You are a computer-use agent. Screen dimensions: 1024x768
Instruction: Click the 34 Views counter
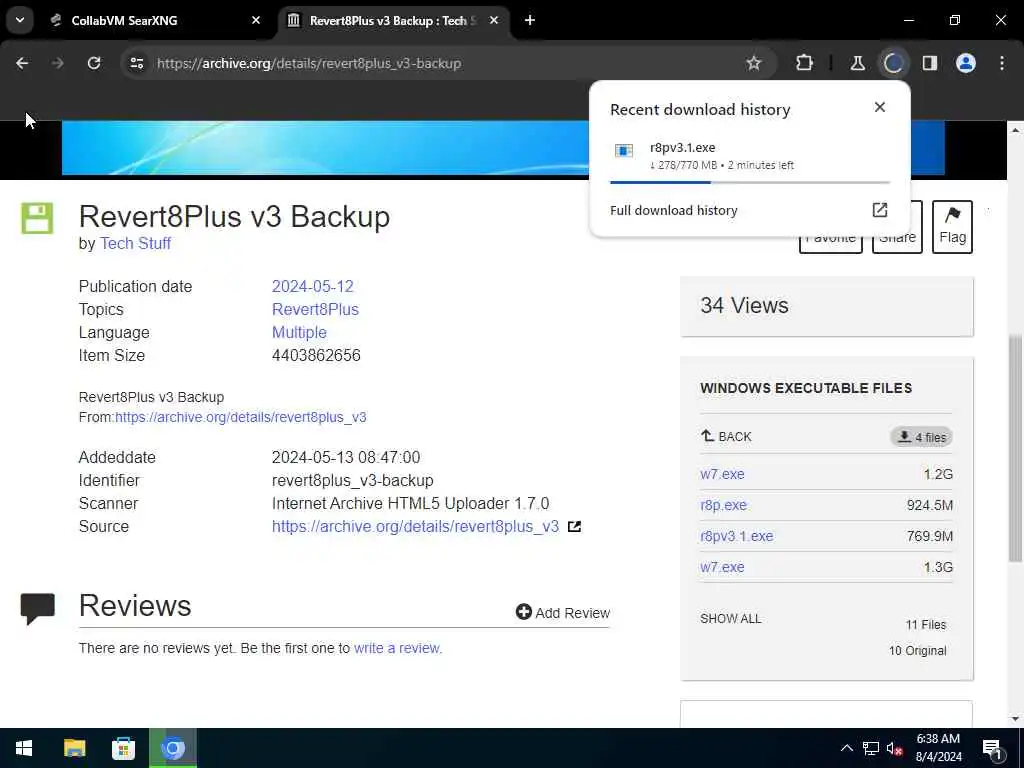[x=744, y=306]
